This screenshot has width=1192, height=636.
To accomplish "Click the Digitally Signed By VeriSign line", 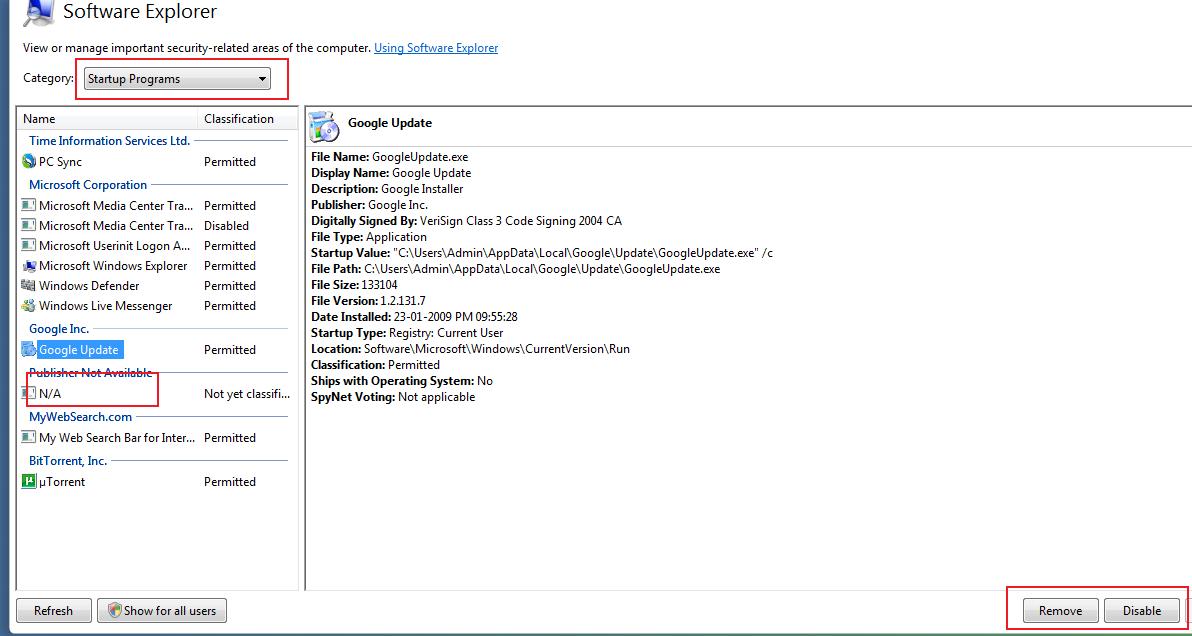I will click(x=466, y=221).
